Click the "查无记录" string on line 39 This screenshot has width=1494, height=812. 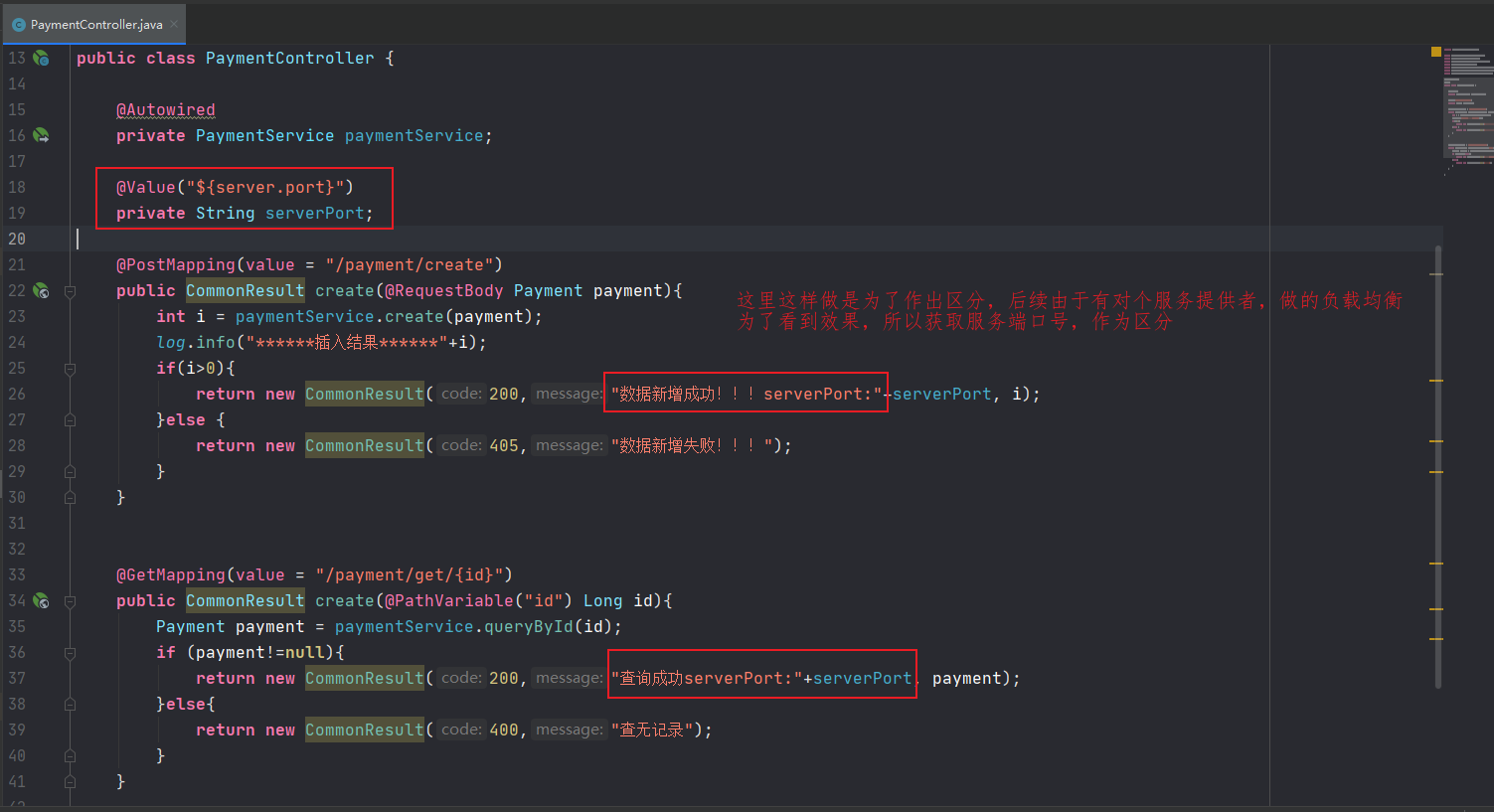click(652, 730)
